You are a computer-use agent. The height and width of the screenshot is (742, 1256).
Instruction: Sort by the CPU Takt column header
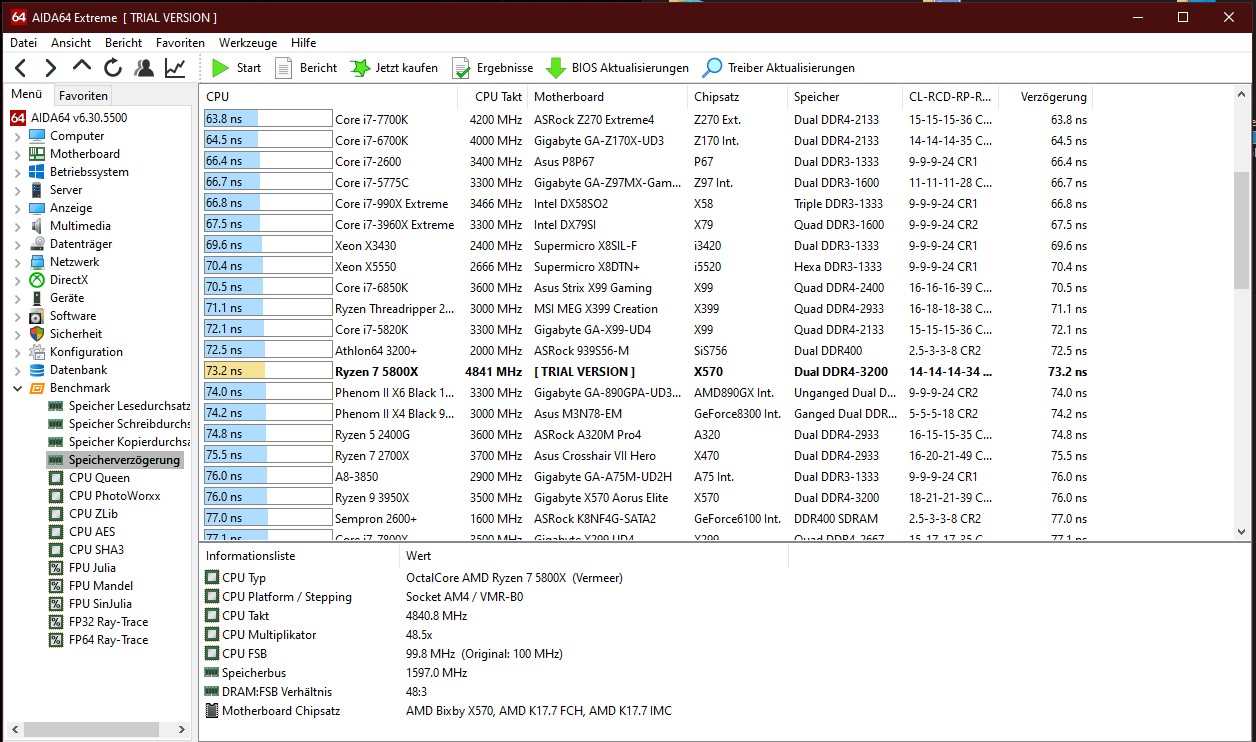493,97
